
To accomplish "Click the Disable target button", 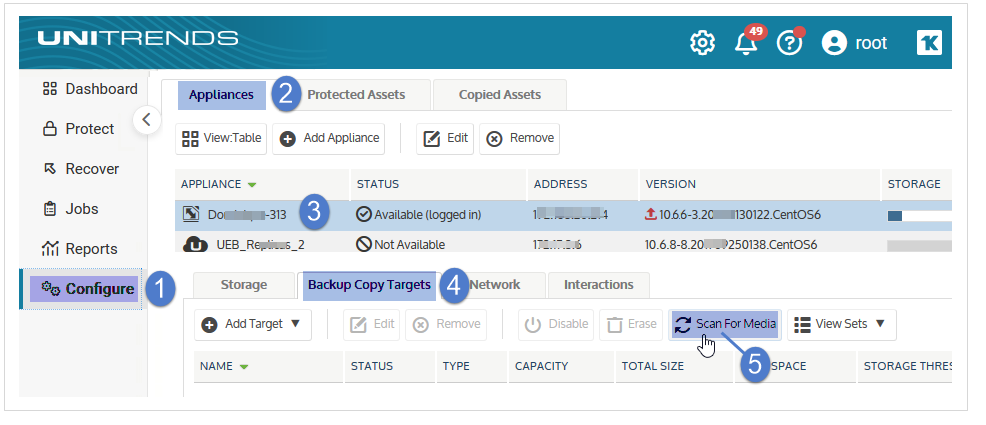I will tap(556, 324).
